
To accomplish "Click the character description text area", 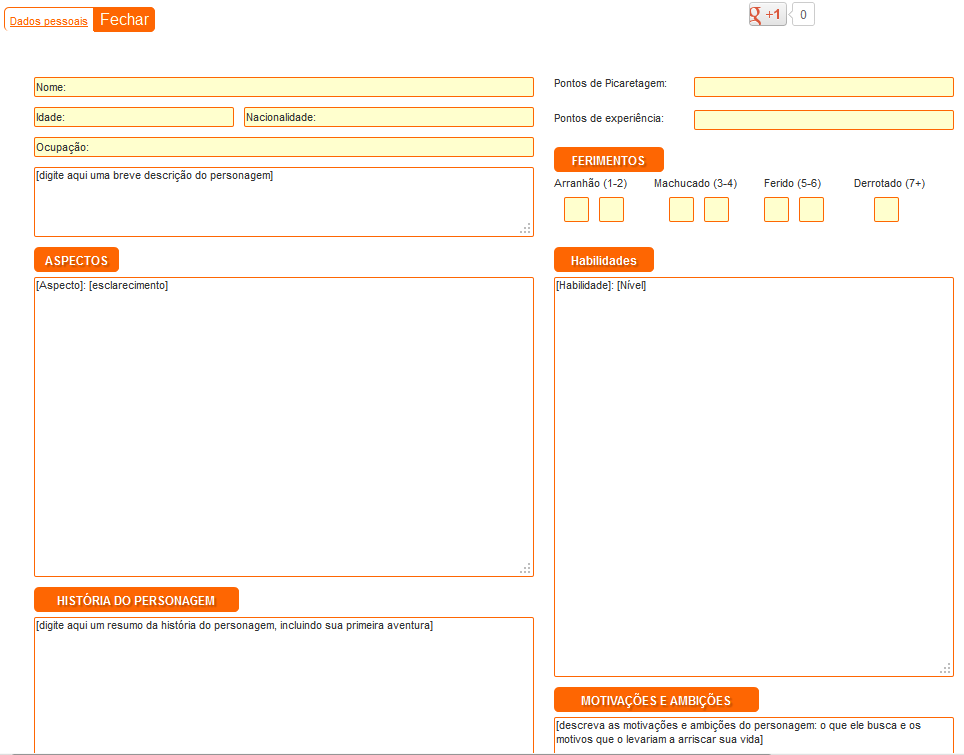I will pos(284,203).
